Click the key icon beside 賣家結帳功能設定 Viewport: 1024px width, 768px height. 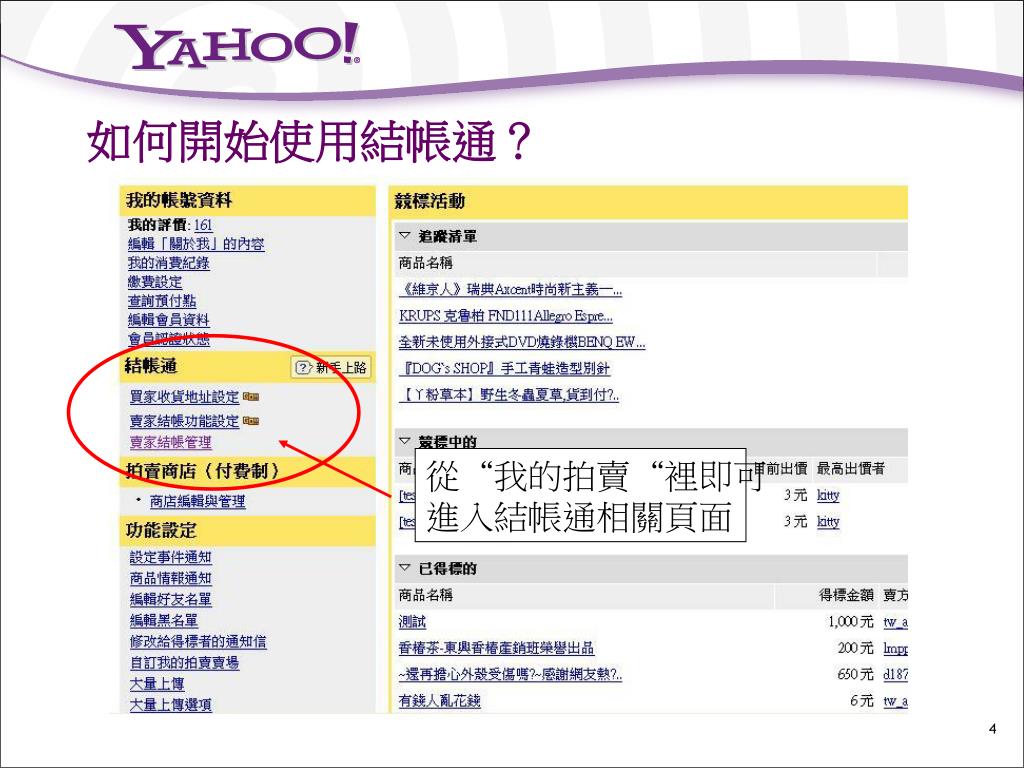pos(251,421)
